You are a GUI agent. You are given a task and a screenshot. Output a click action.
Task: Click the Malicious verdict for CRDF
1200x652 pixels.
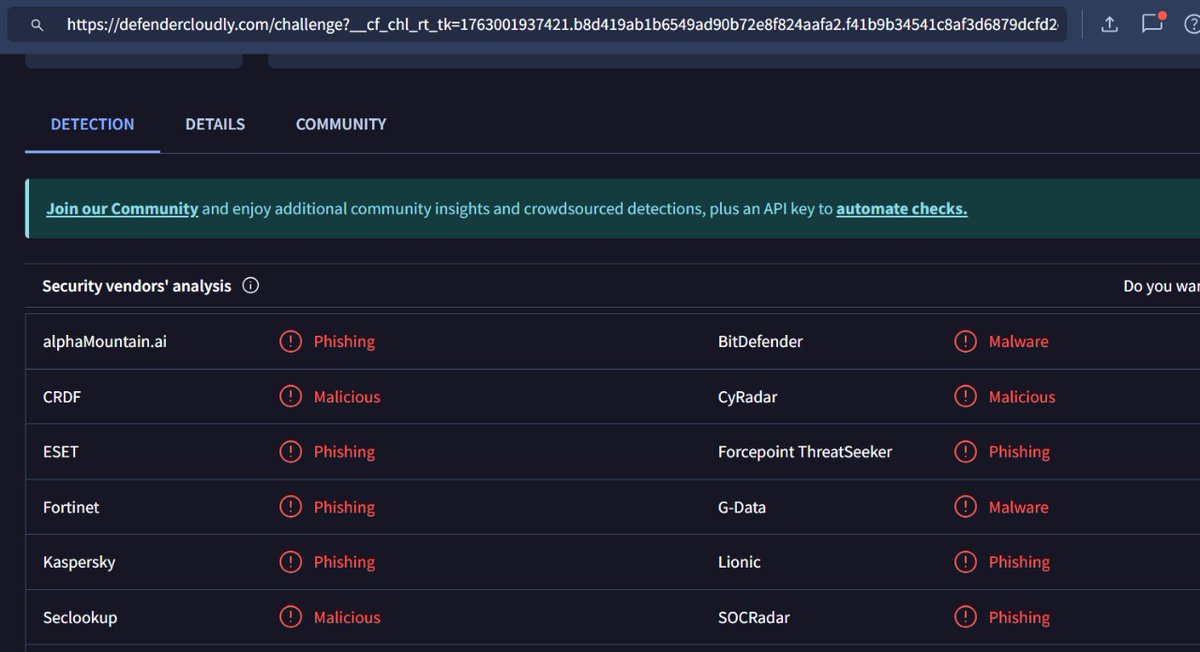[x=347, y=397]
